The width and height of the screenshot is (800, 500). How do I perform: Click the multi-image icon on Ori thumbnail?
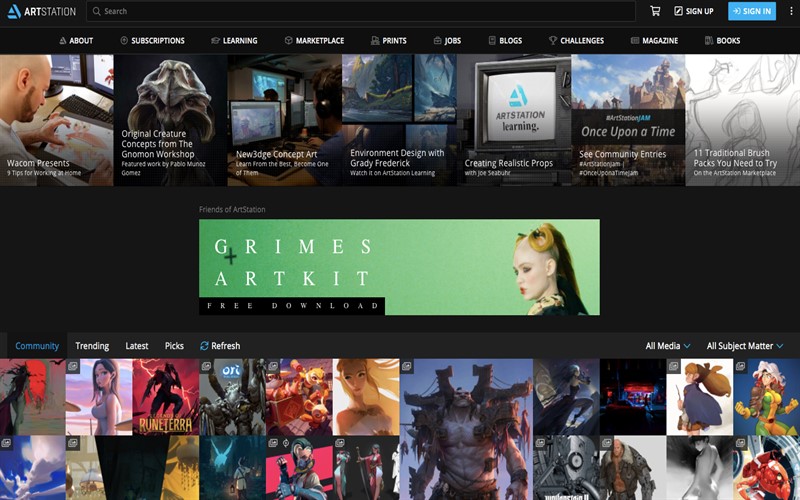[206, 366]
